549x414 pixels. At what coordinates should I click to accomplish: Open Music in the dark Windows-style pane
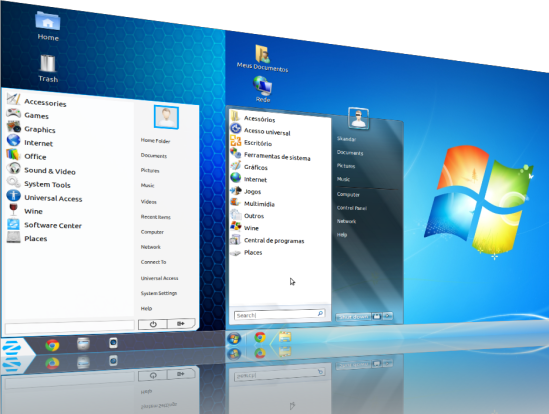point(343,179)
